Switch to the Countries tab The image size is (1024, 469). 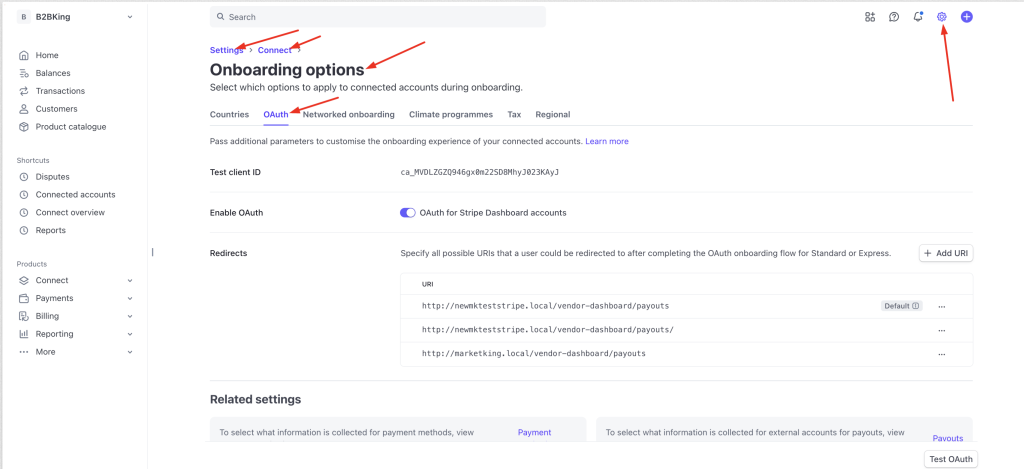(229, 115)
